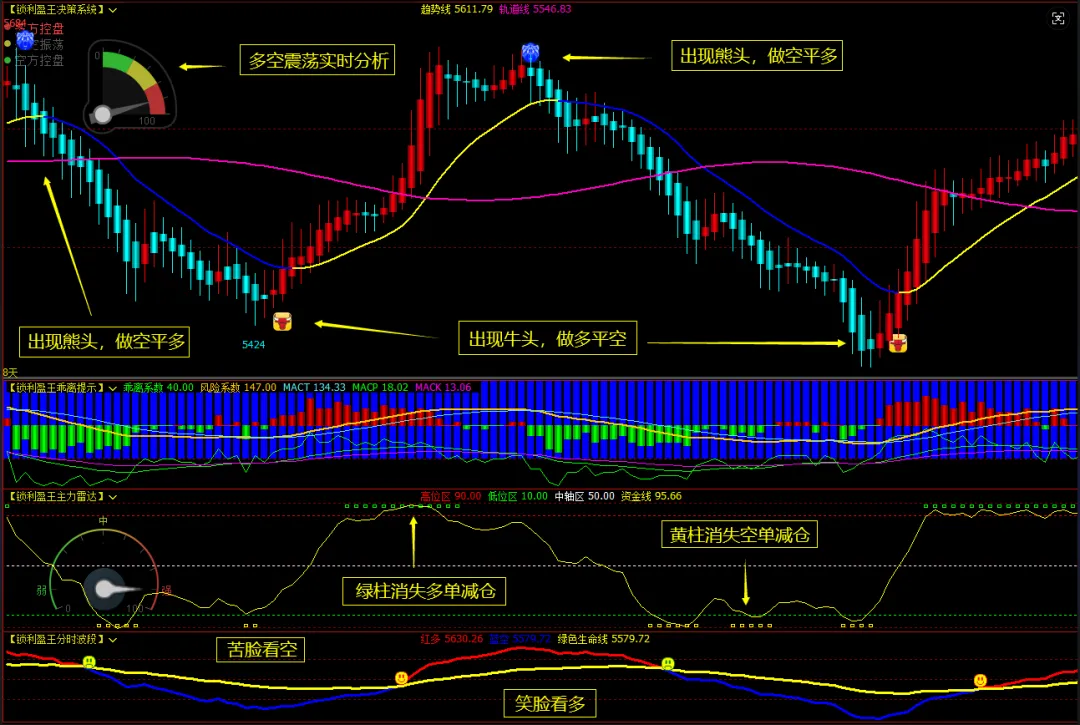1080x725 pixels.
Task: Click the 轨道线 5546.83 value
Action: (535, 9)
